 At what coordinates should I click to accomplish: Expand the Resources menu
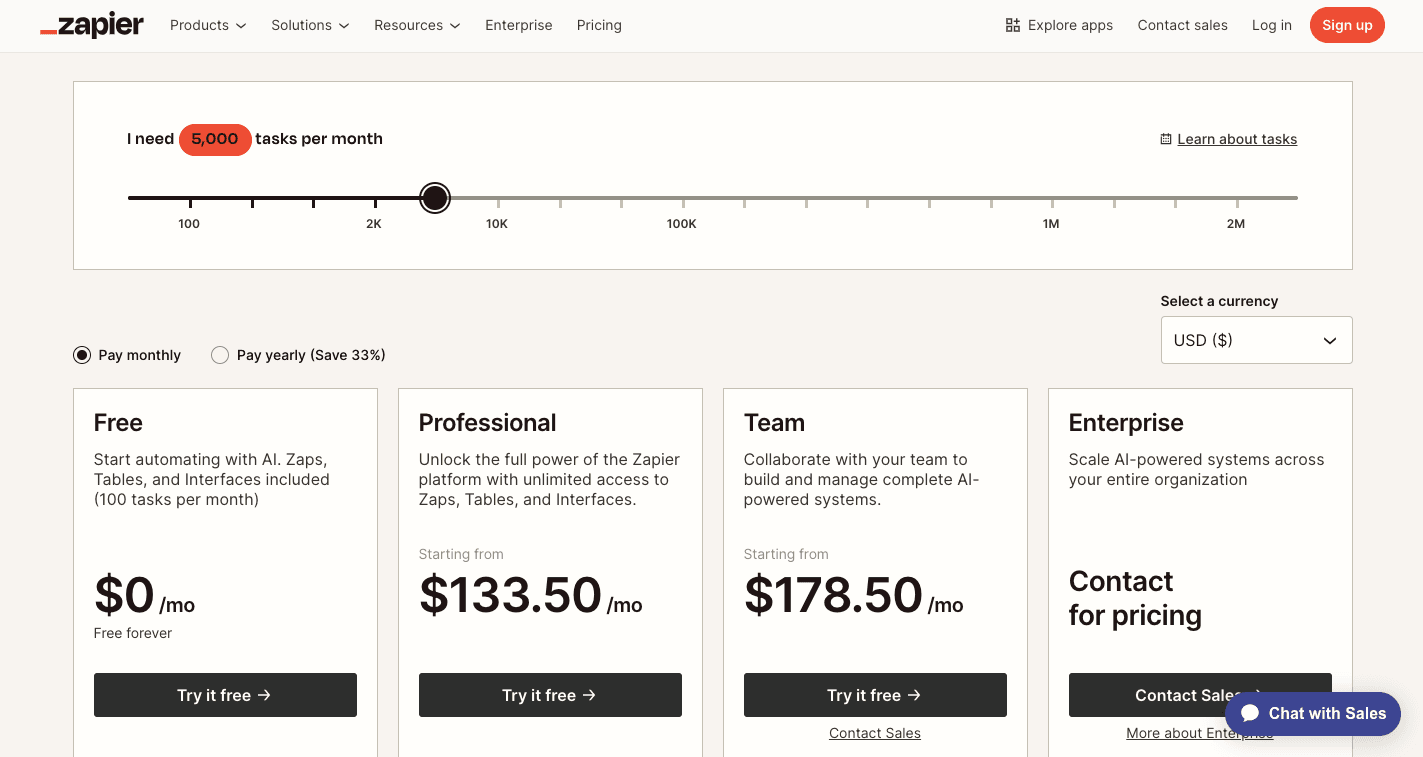click(416, 25)
